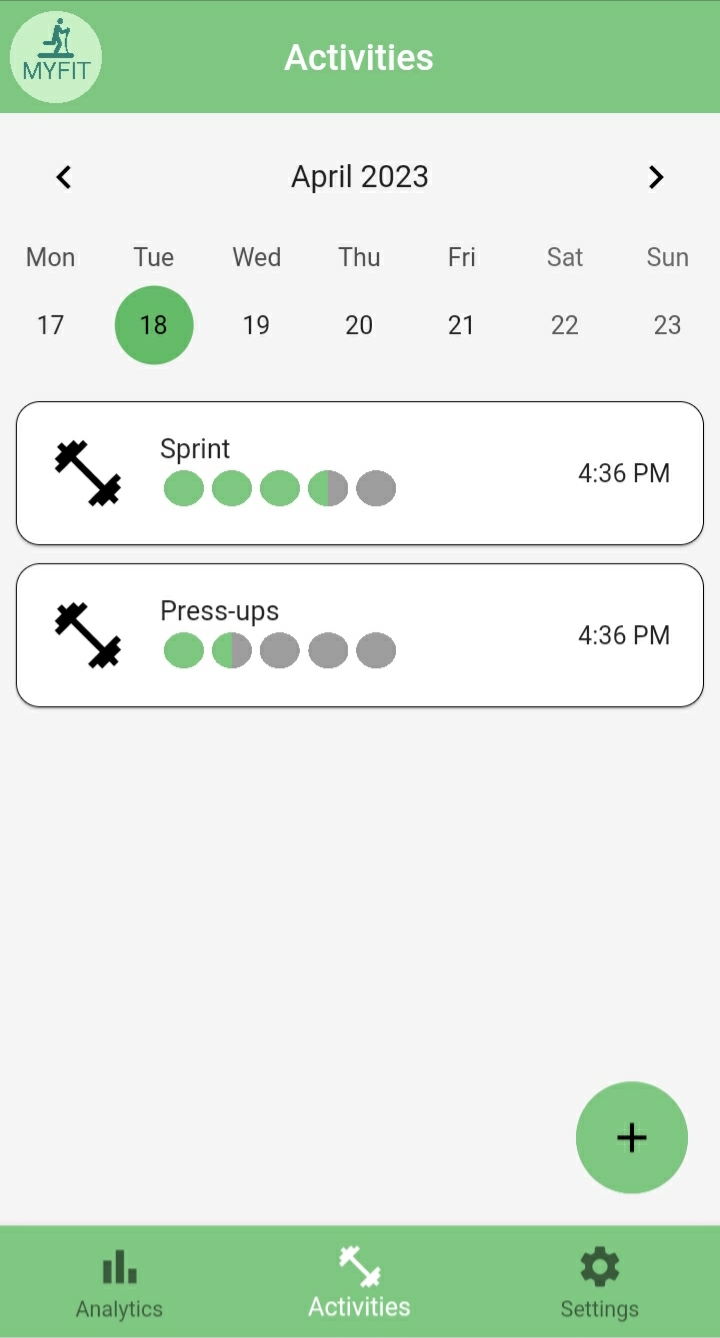The height and width of the screenshot is (1338, 720).
Task: Choose Wednesday 19 in week row
Action: tap(256, 325)
